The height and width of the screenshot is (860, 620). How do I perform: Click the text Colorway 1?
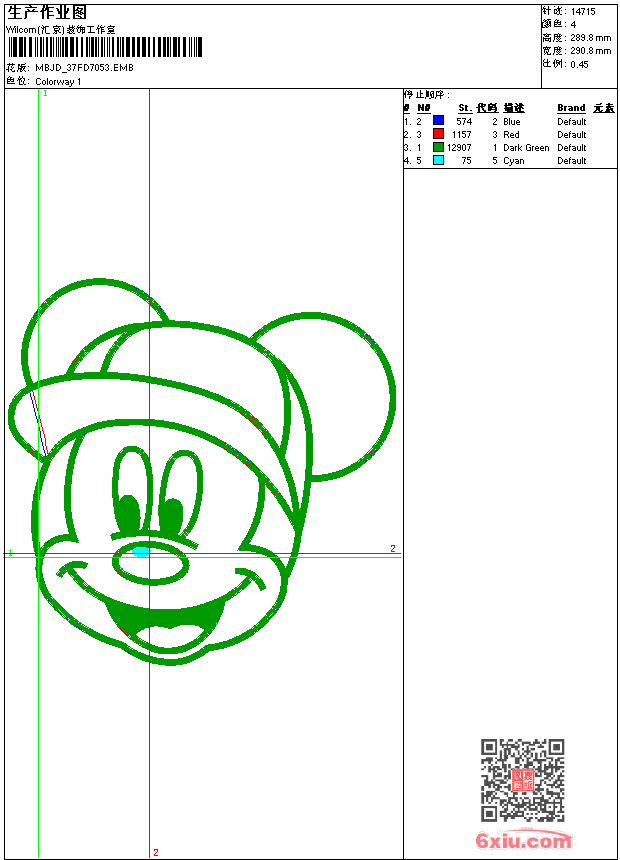click(58, 82)
